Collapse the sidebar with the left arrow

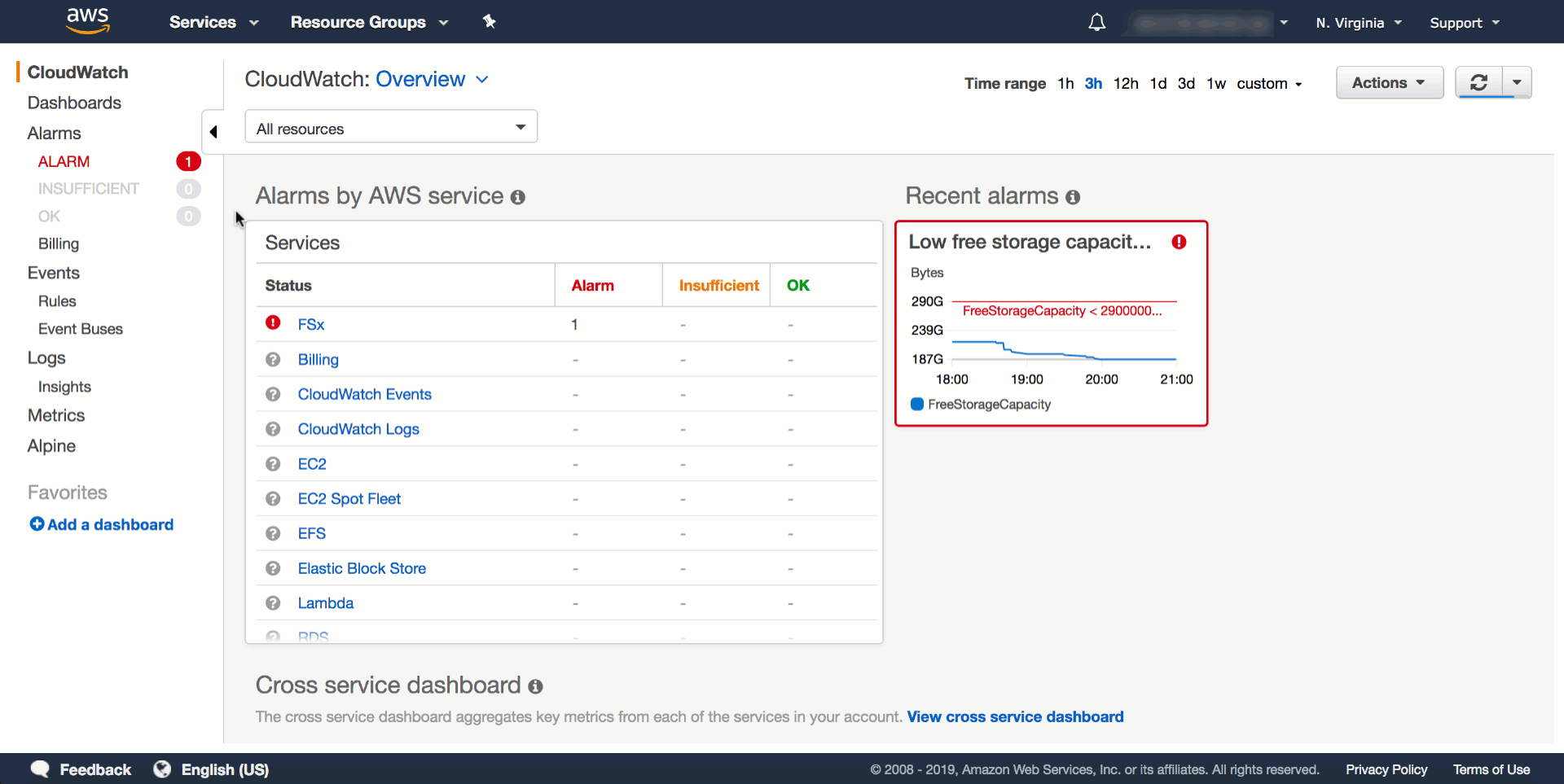213,131
